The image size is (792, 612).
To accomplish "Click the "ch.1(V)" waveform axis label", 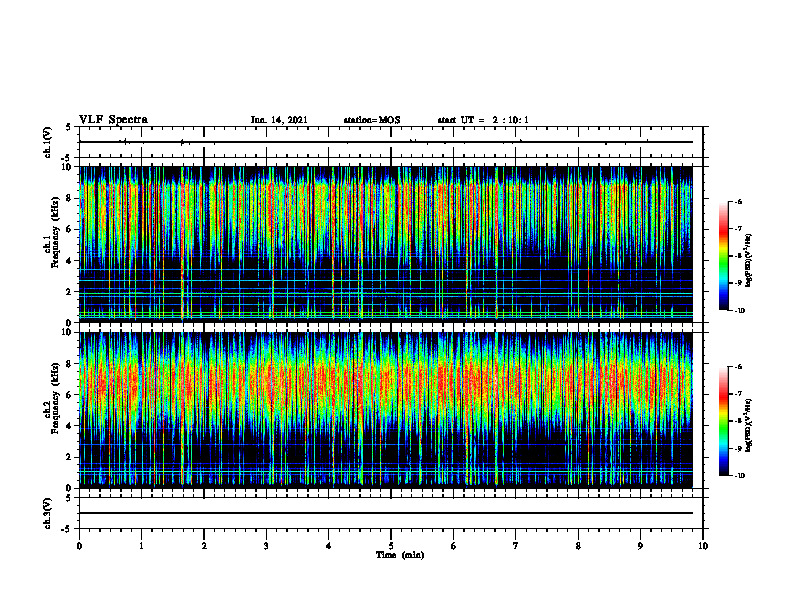I will point(48,142).
